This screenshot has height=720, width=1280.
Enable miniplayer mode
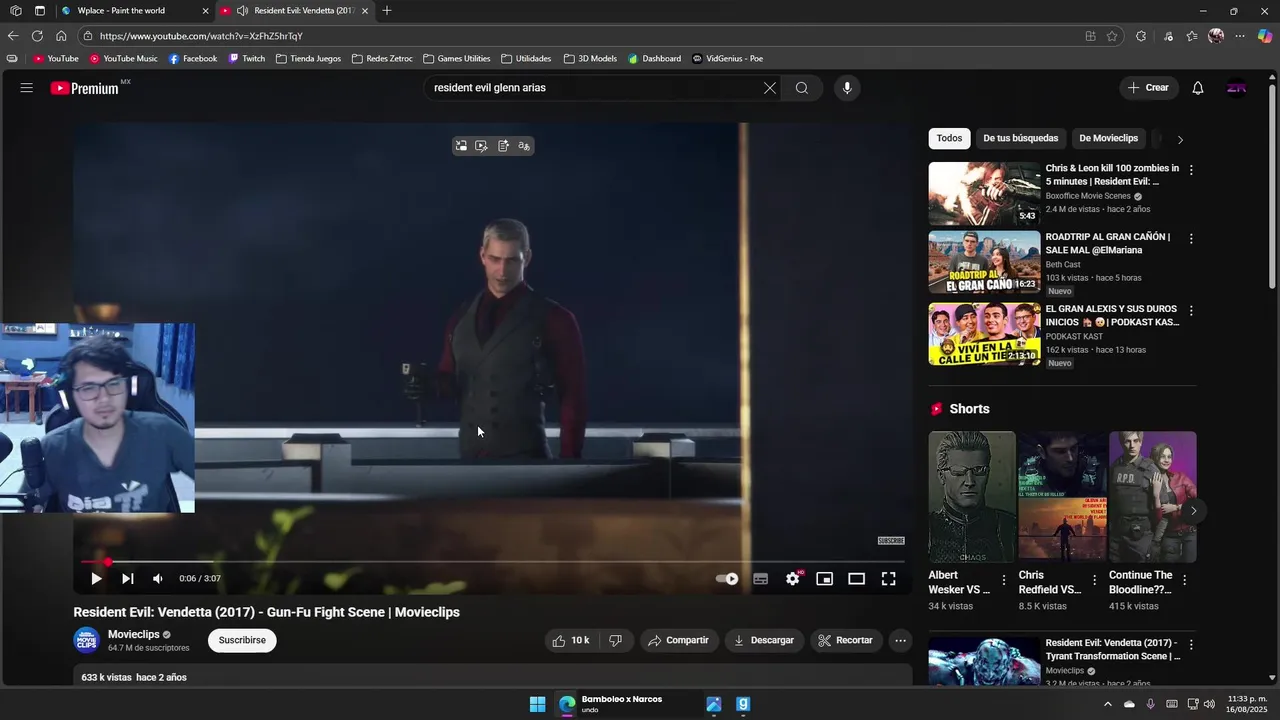(x=825, y=579)
